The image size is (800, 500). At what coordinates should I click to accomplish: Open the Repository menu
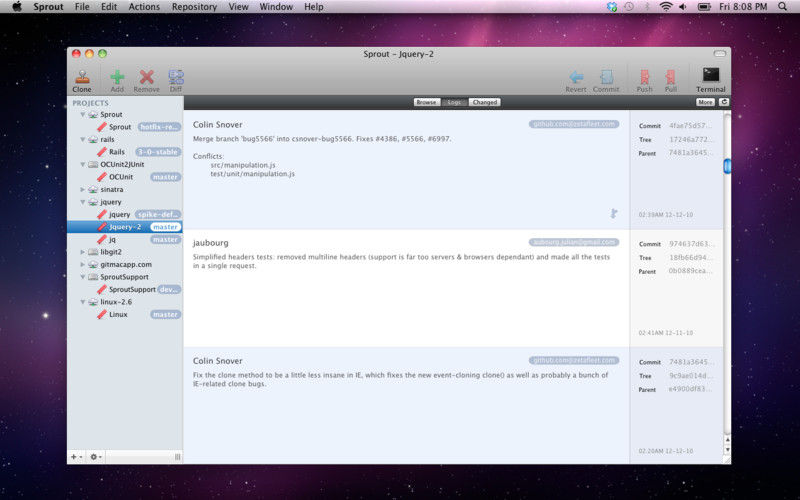click(194, 7)
